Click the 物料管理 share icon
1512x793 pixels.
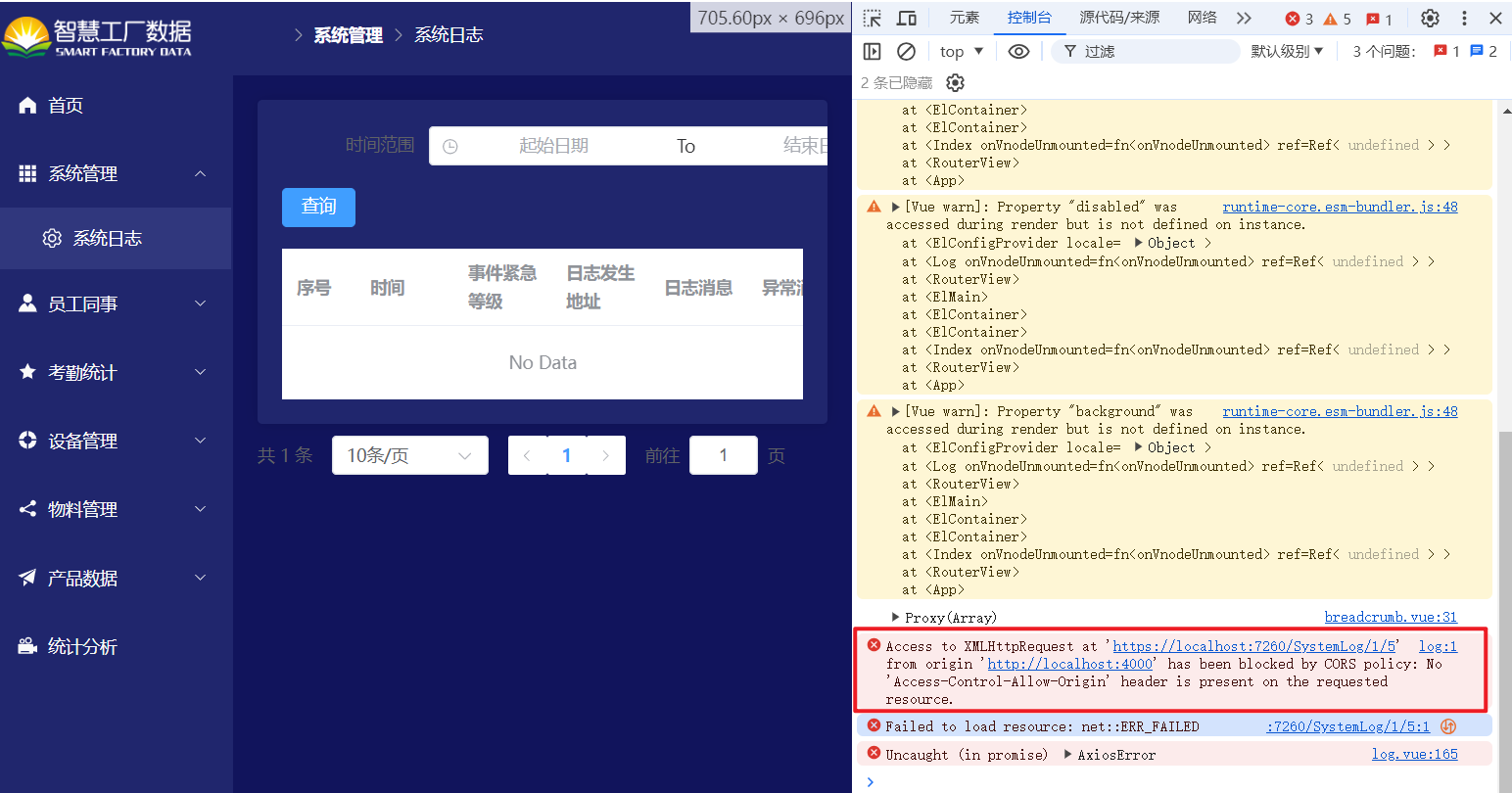[x=27, y=509]
